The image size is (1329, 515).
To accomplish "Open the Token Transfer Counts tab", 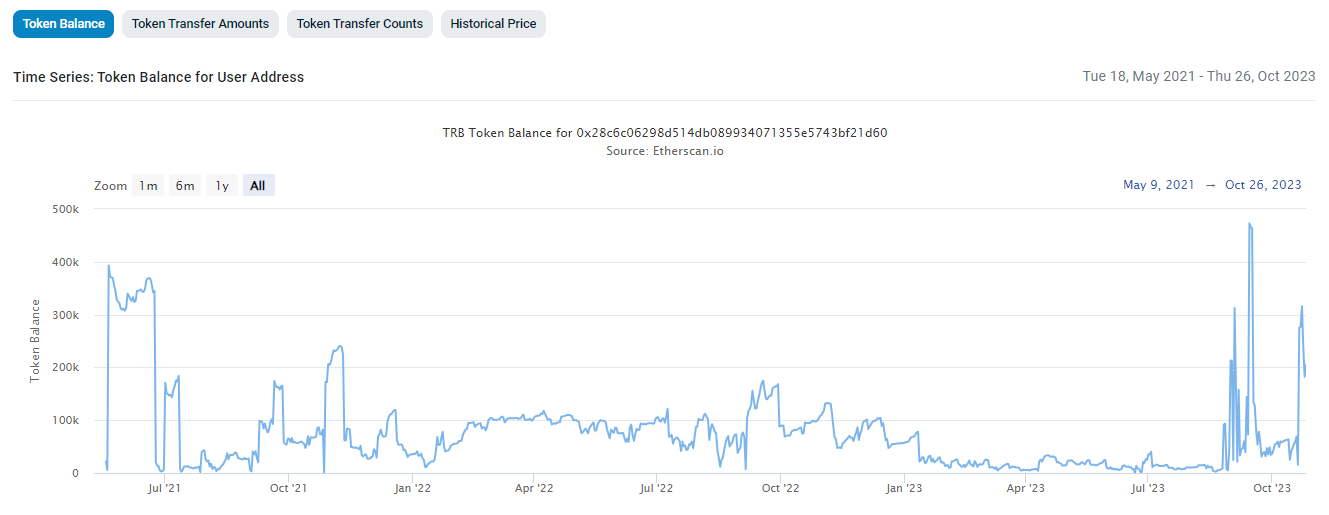I will coord(360,24).
